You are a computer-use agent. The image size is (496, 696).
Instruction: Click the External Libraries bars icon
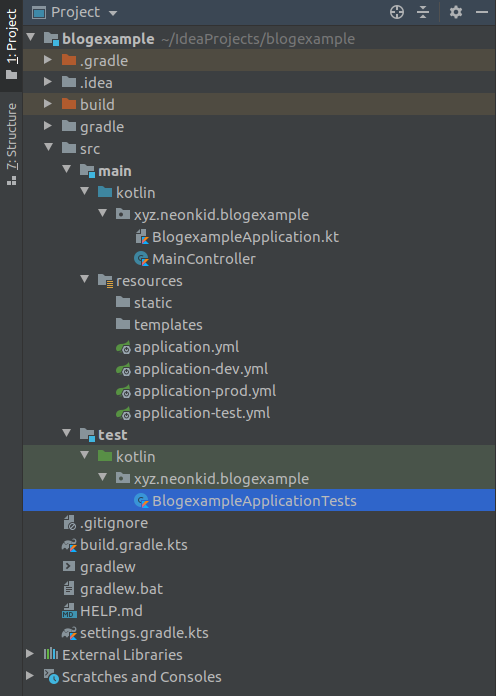pyautogui.click(x=51, y=653)
